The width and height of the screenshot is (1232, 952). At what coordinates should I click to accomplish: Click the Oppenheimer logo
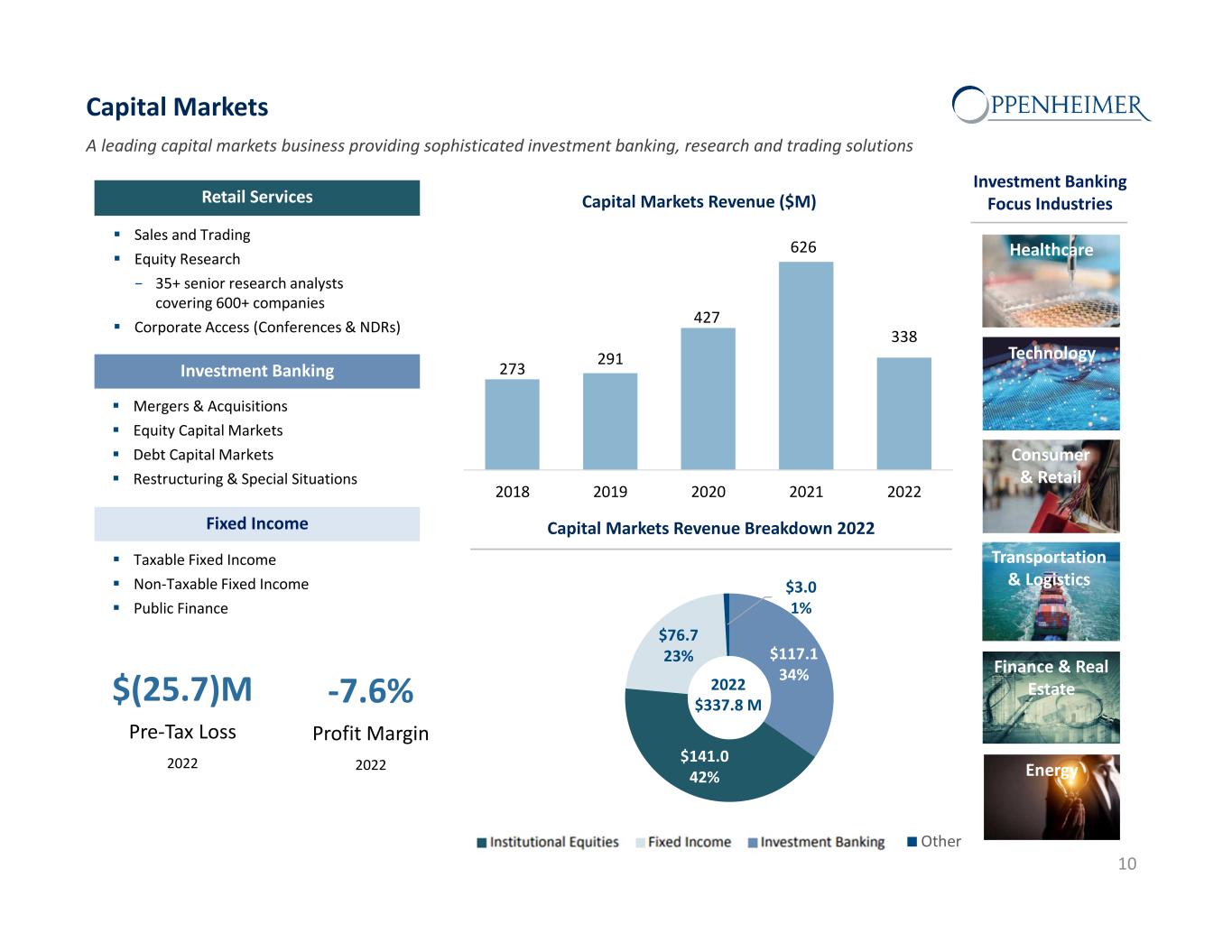tap(1051, 105)
